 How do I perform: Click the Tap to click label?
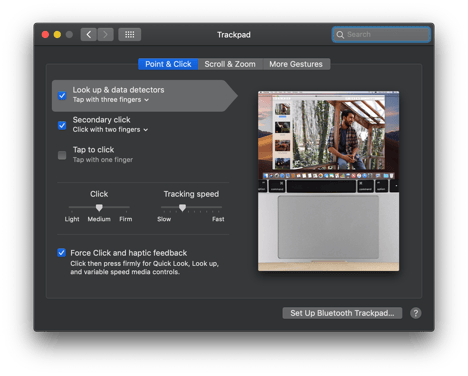[x=93, y=150]
